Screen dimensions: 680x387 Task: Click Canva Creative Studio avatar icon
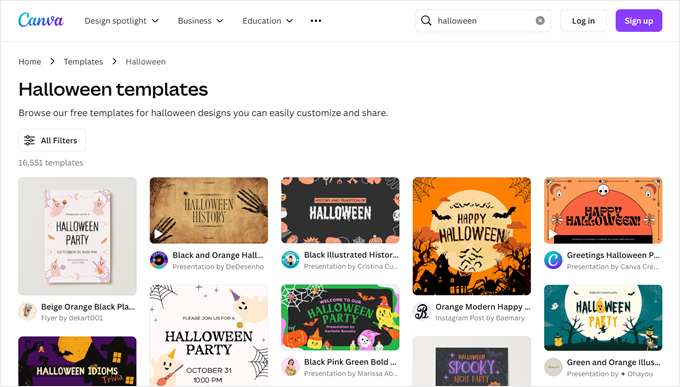tap(553, 260)
